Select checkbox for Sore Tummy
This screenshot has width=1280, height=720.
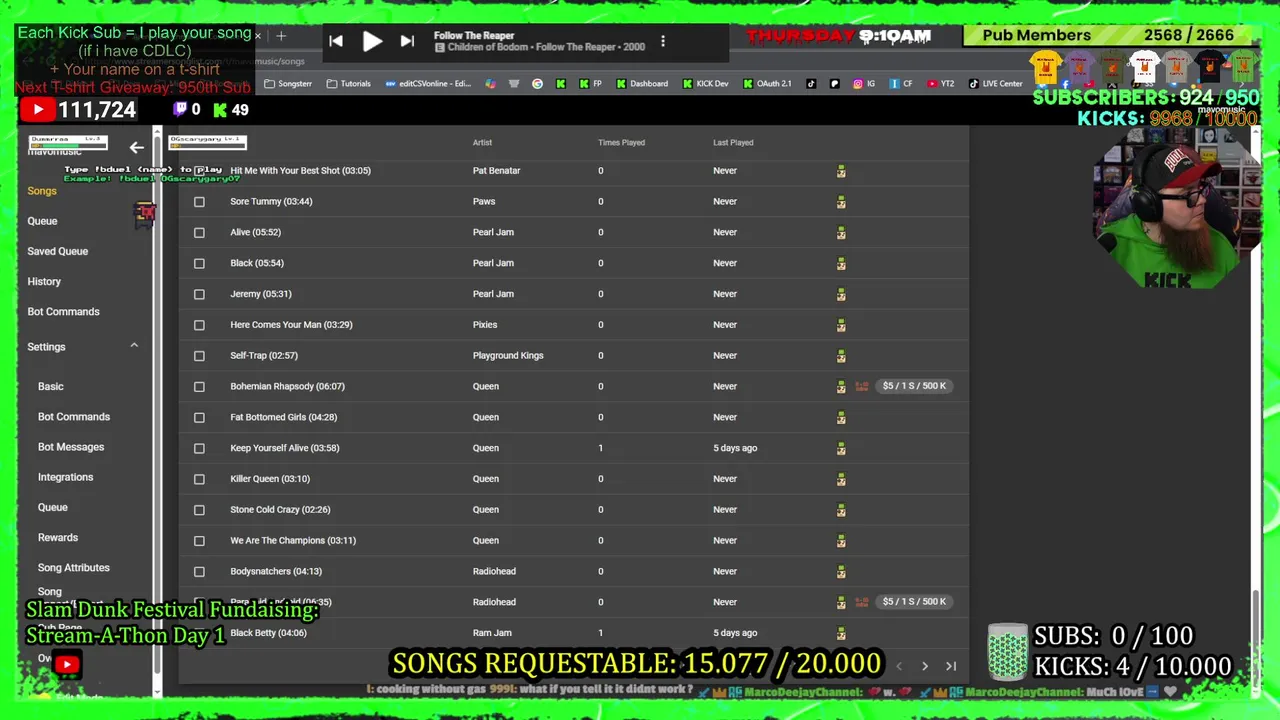[x=199, y=202]
